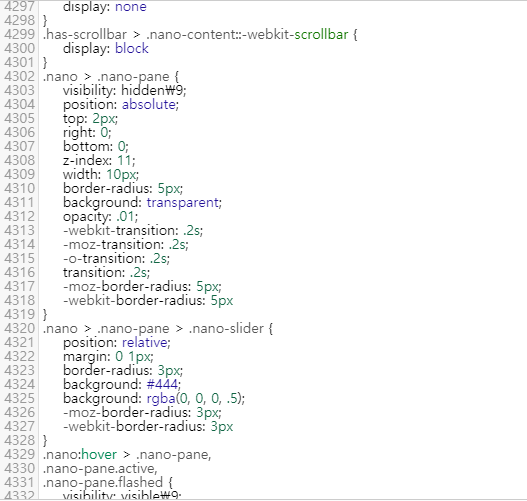Click the 'transparent' background value

tap(183, 203)
